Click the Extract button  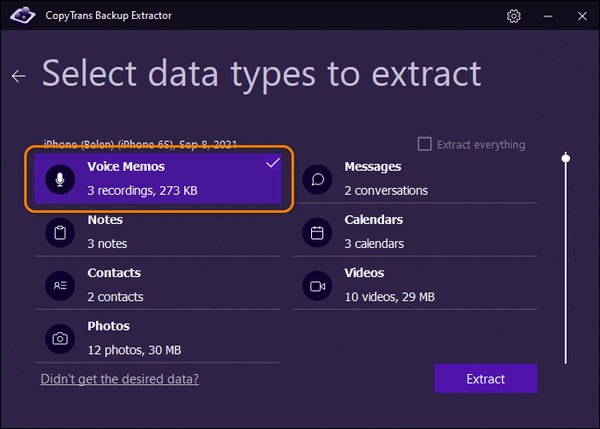[486, 378]
